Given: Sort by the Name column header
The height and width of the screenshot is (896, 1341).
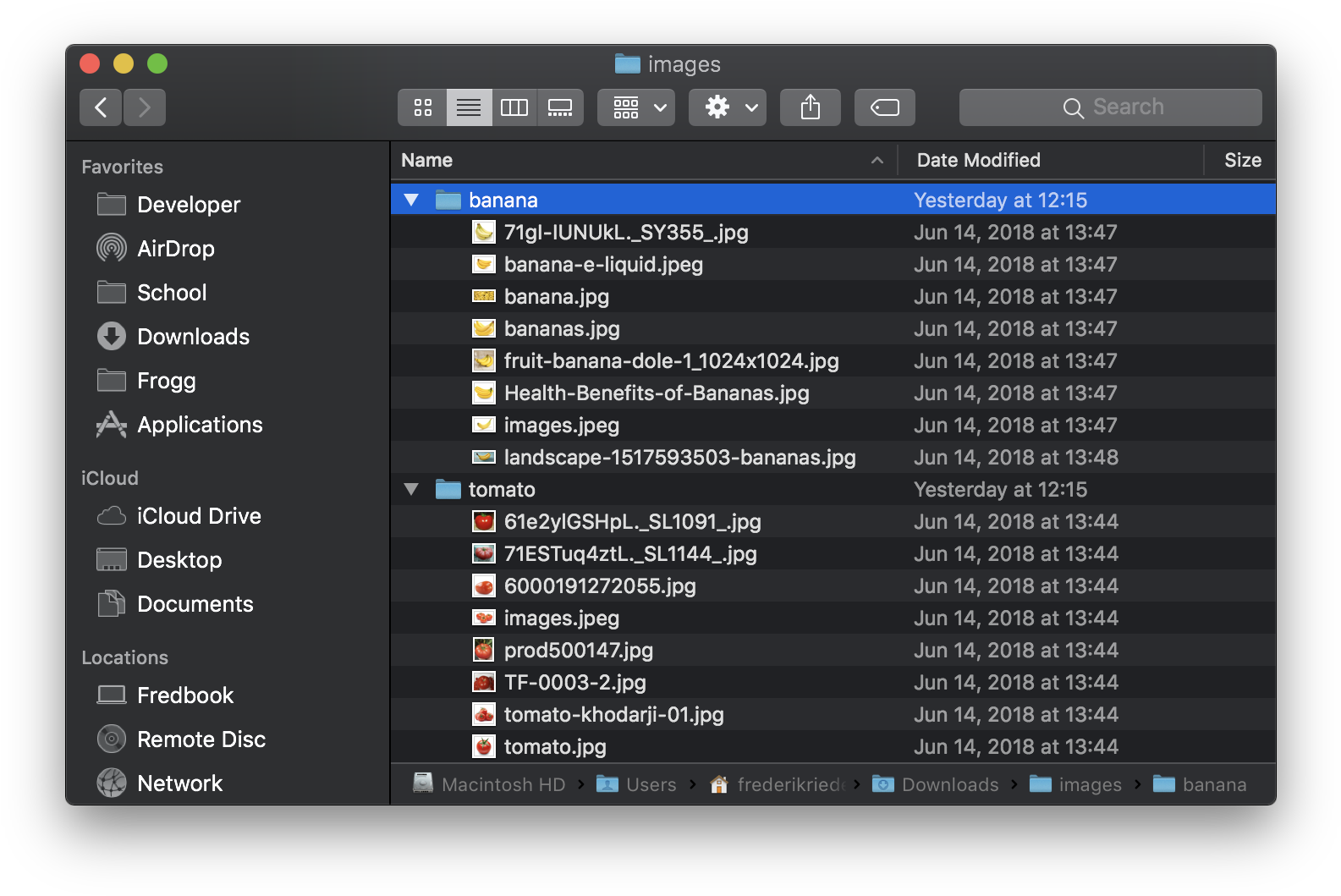Looking at the screenshot, I should pyautogui.click(x=427, y=161).
